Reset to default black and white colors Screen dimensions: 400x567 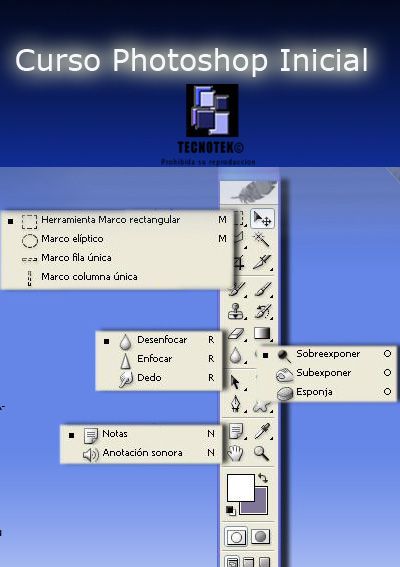231,510
